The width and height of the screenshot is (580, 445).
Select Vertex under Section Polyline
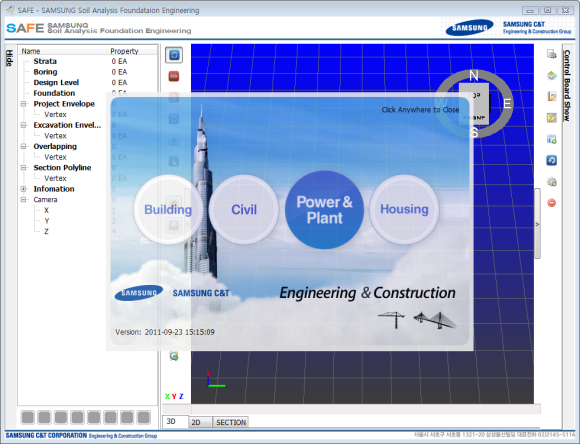[x=55, y=178]
